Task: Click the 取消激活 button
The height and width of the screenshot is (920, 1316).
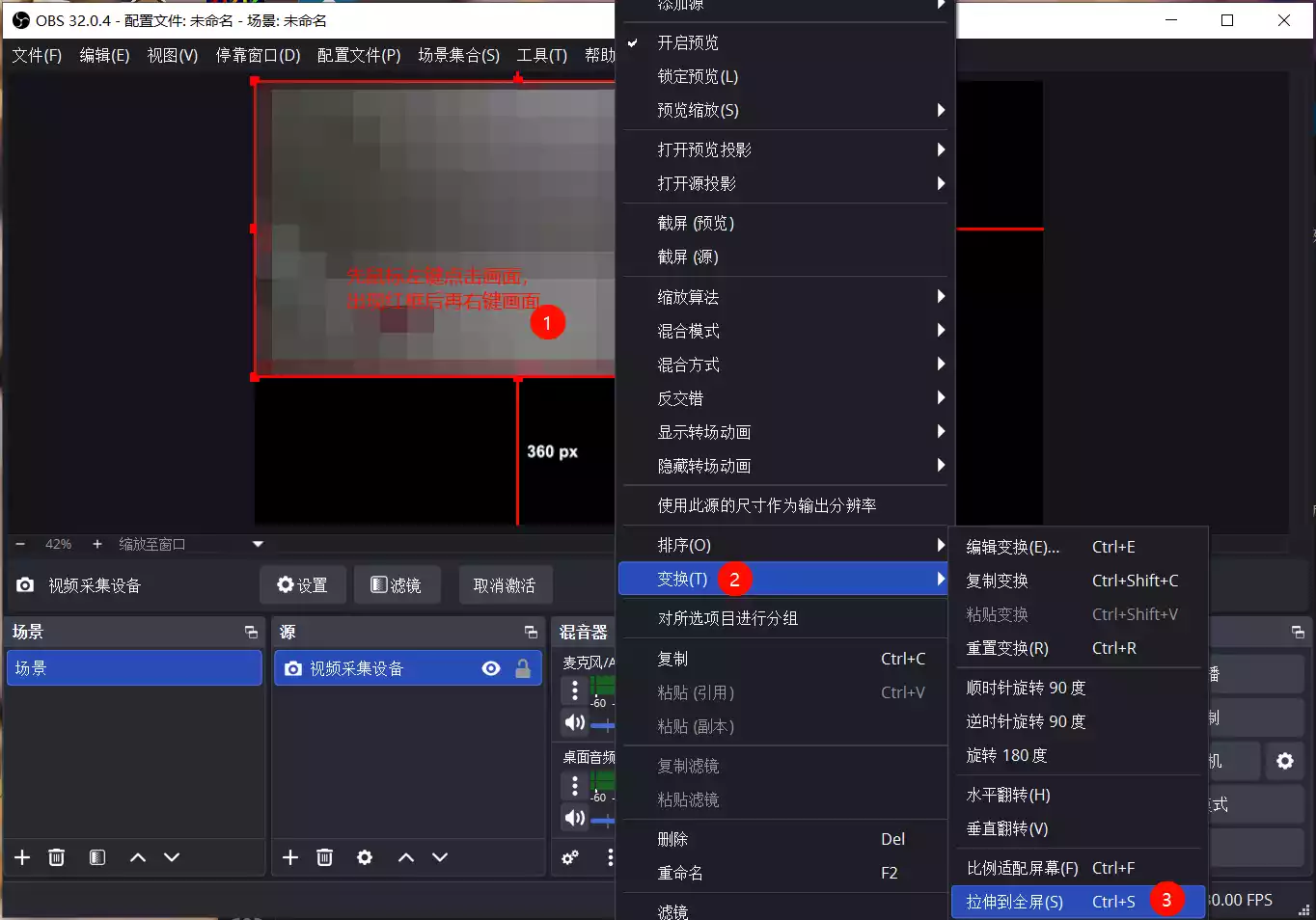Action: [x=505, y=583]
